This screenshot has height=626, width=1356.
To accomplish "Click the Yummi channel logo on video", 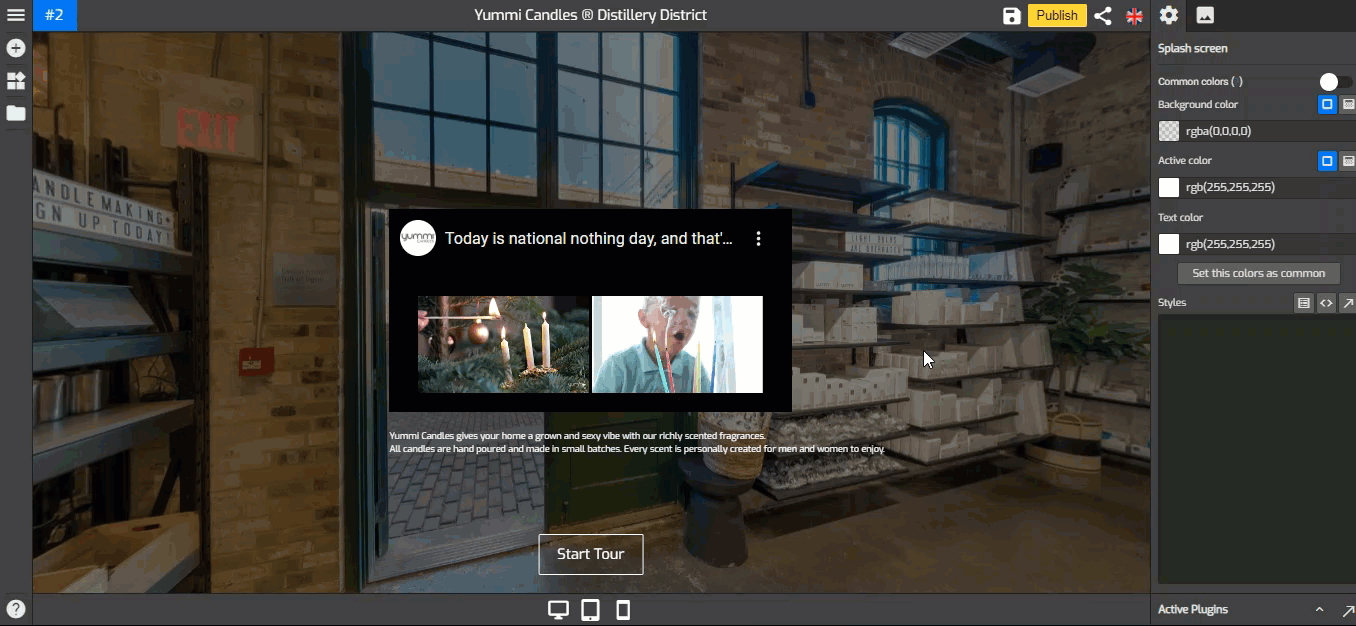I will pyautogui.click(x=418, y=238).
